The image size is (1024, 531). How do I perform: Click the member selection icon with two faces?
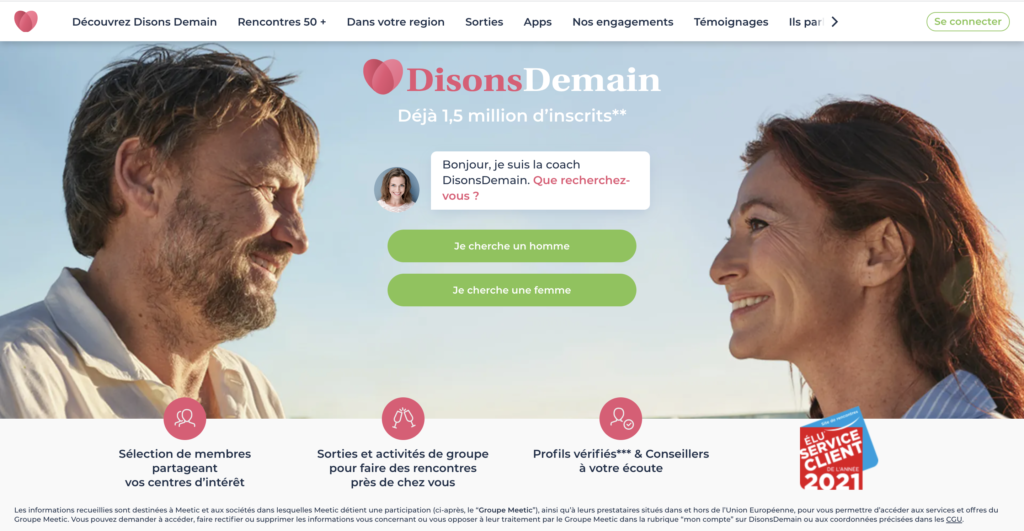(185, 419)
